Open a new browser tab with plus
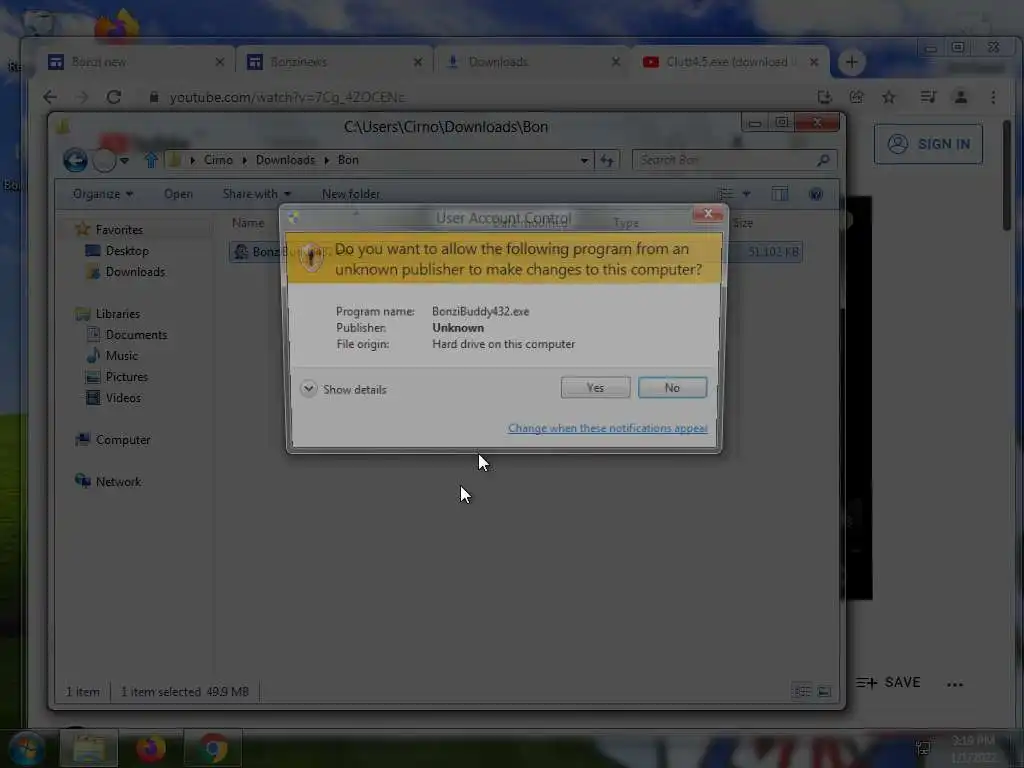 click(851, 62)
